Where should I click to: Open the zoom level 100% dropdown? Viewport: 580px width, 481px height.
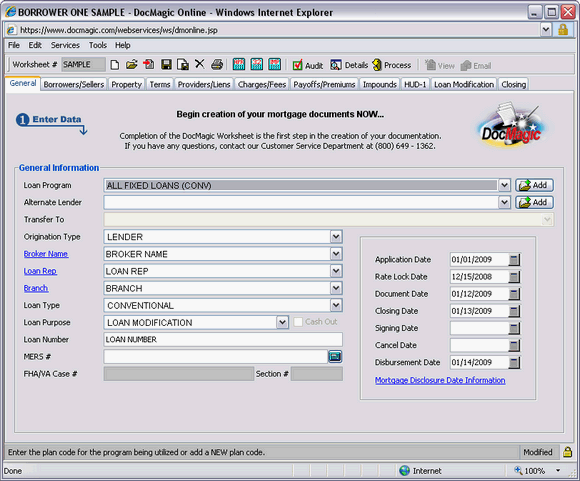click(558, 471)
